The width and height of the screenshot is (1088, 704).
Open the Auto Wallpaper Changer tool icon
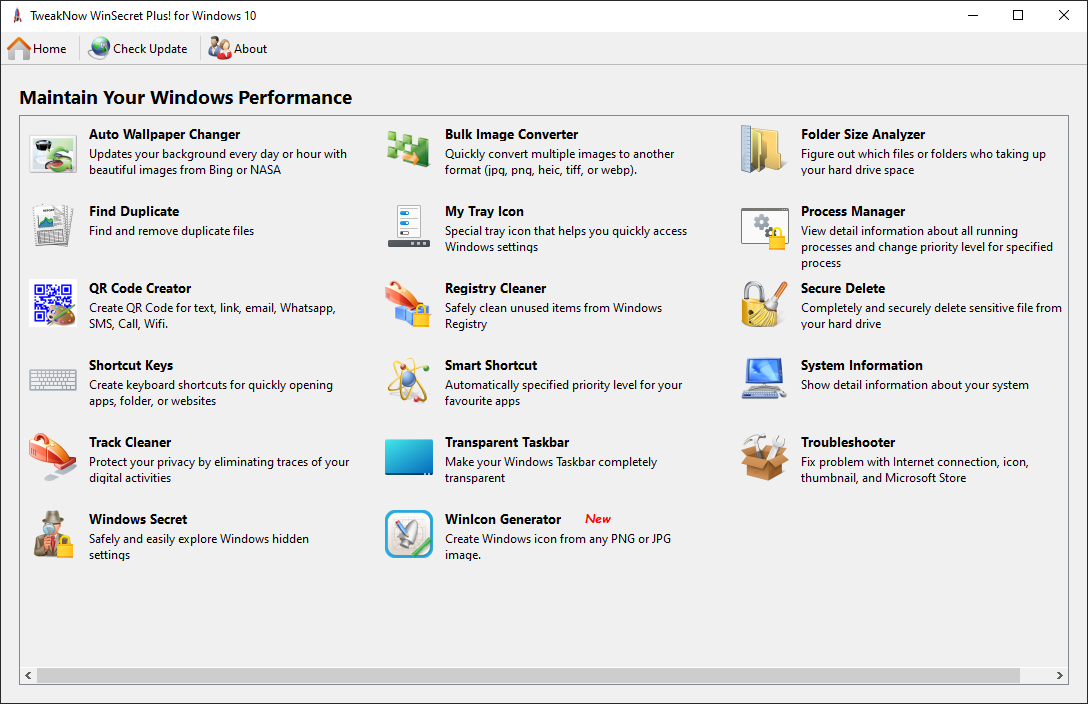53,151
